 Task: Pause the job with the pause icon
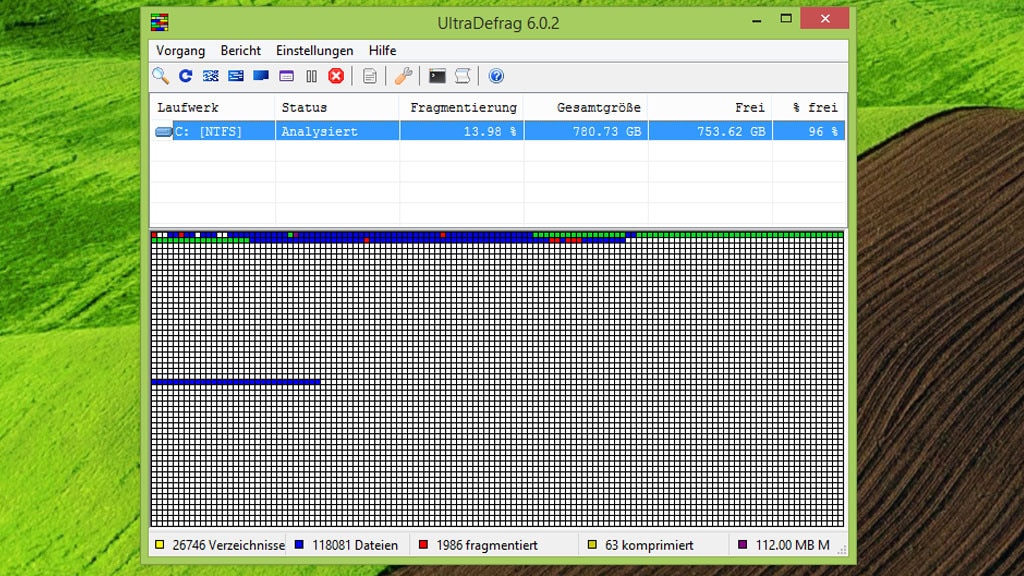coord(311,76)
